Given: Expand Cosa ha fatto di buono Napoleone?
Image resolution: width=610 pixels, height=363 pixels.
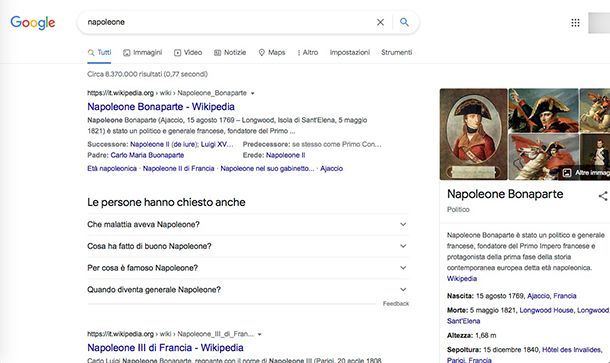Looking at the screenshot, I should click(248, 246).
